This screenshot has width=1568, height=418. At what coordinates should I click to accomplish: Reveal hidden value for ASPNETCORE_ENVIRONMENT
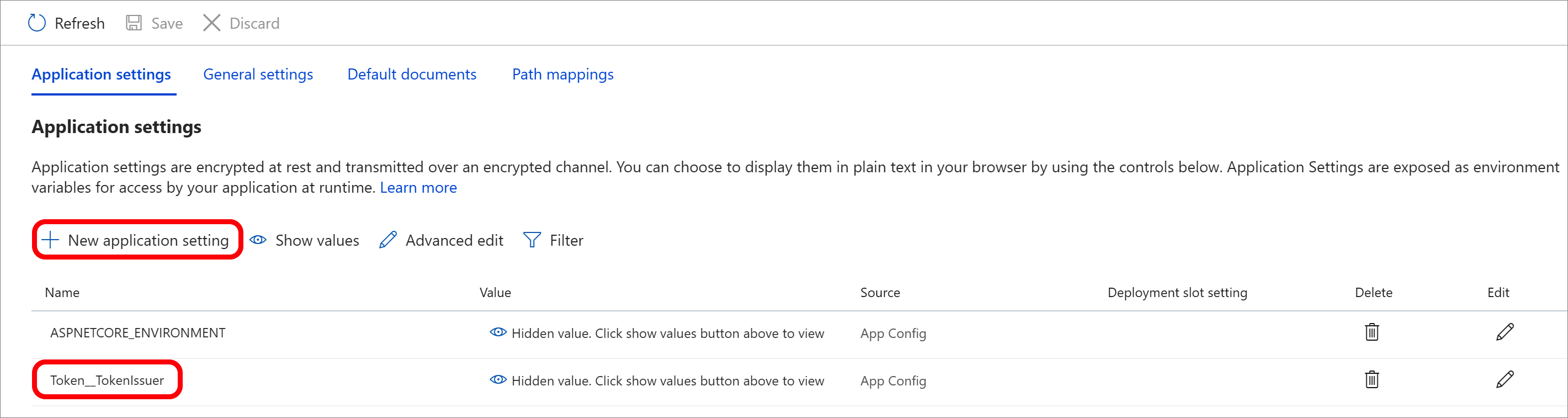click(x=498, y=333)
